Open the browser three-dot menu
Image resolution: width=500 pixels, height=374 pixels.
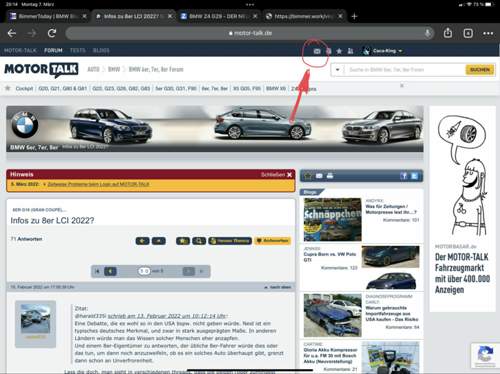point(488,33)
